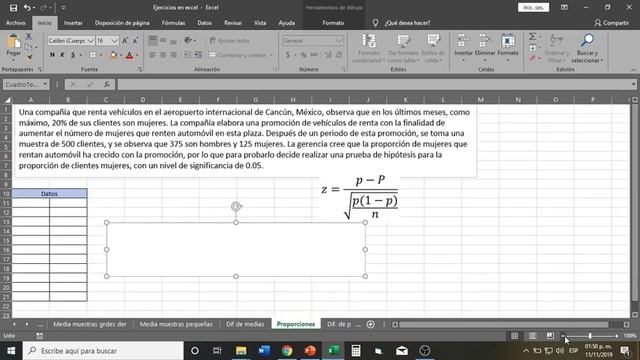Open the Calibri font name dropdown
This screenshot has width=640, height=360.
[x=90, y=40]
